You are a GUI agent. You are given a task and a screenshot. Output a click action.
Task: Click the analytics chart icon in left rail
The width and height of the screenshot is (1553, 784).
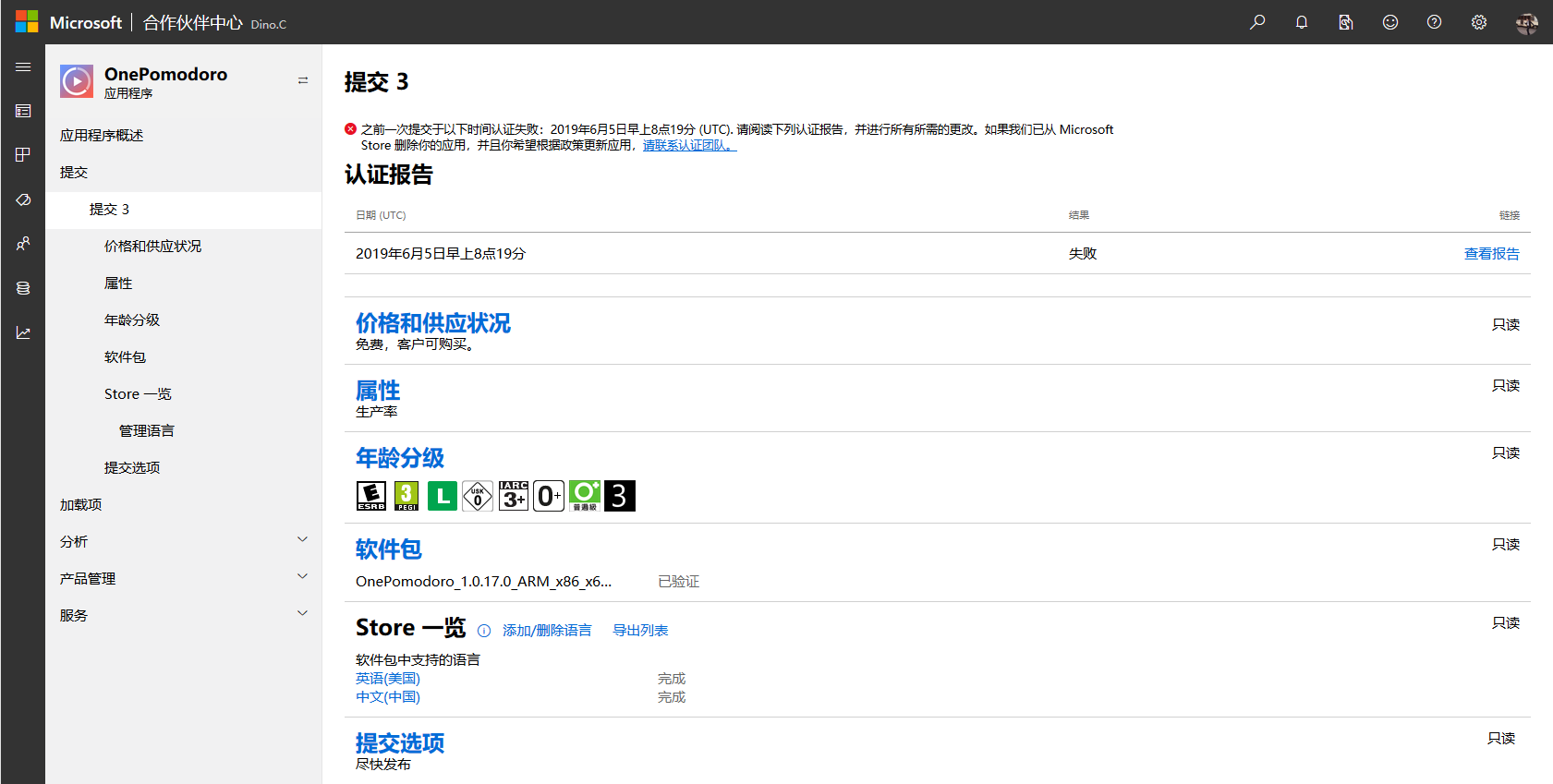pyautogui.click(x=23, y=332)
